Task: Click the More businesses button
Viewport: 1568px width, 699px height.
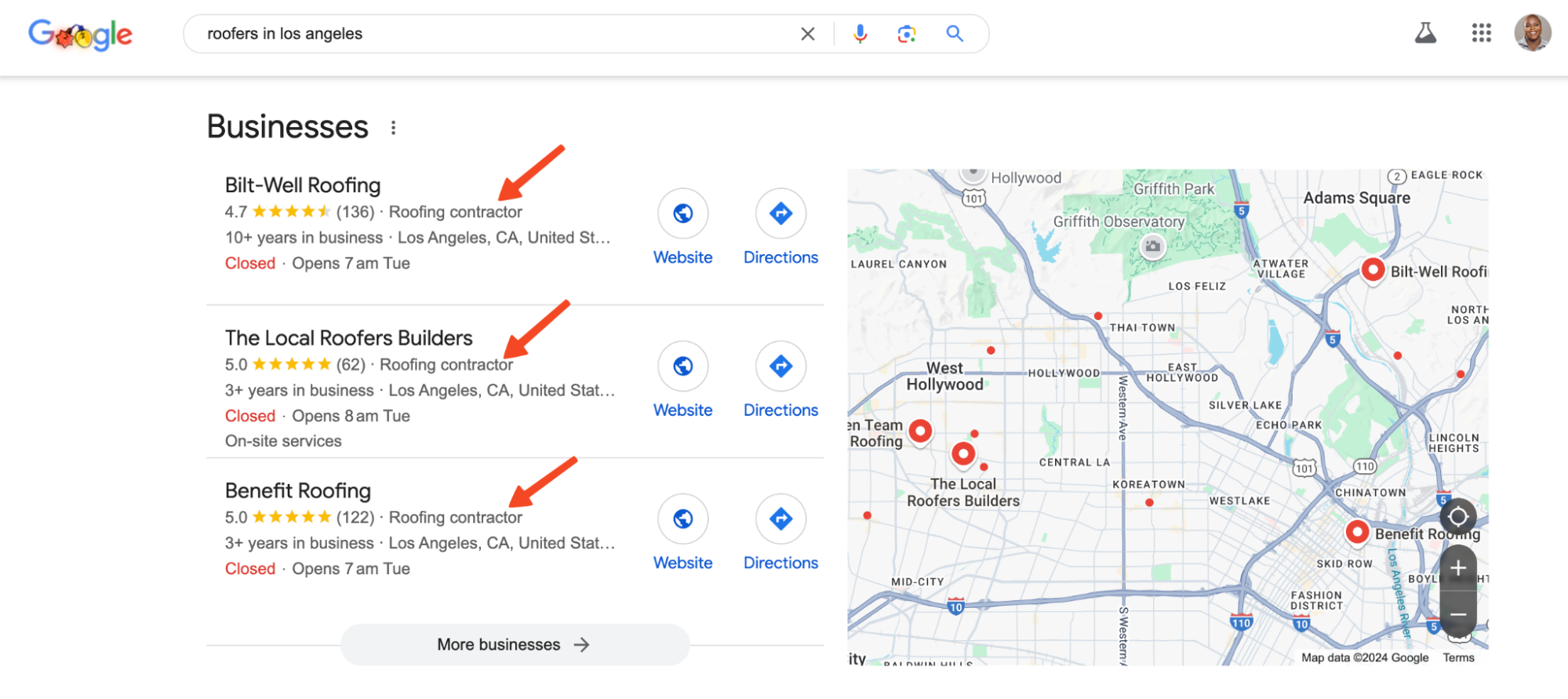Action: click(x=515, y=645)
